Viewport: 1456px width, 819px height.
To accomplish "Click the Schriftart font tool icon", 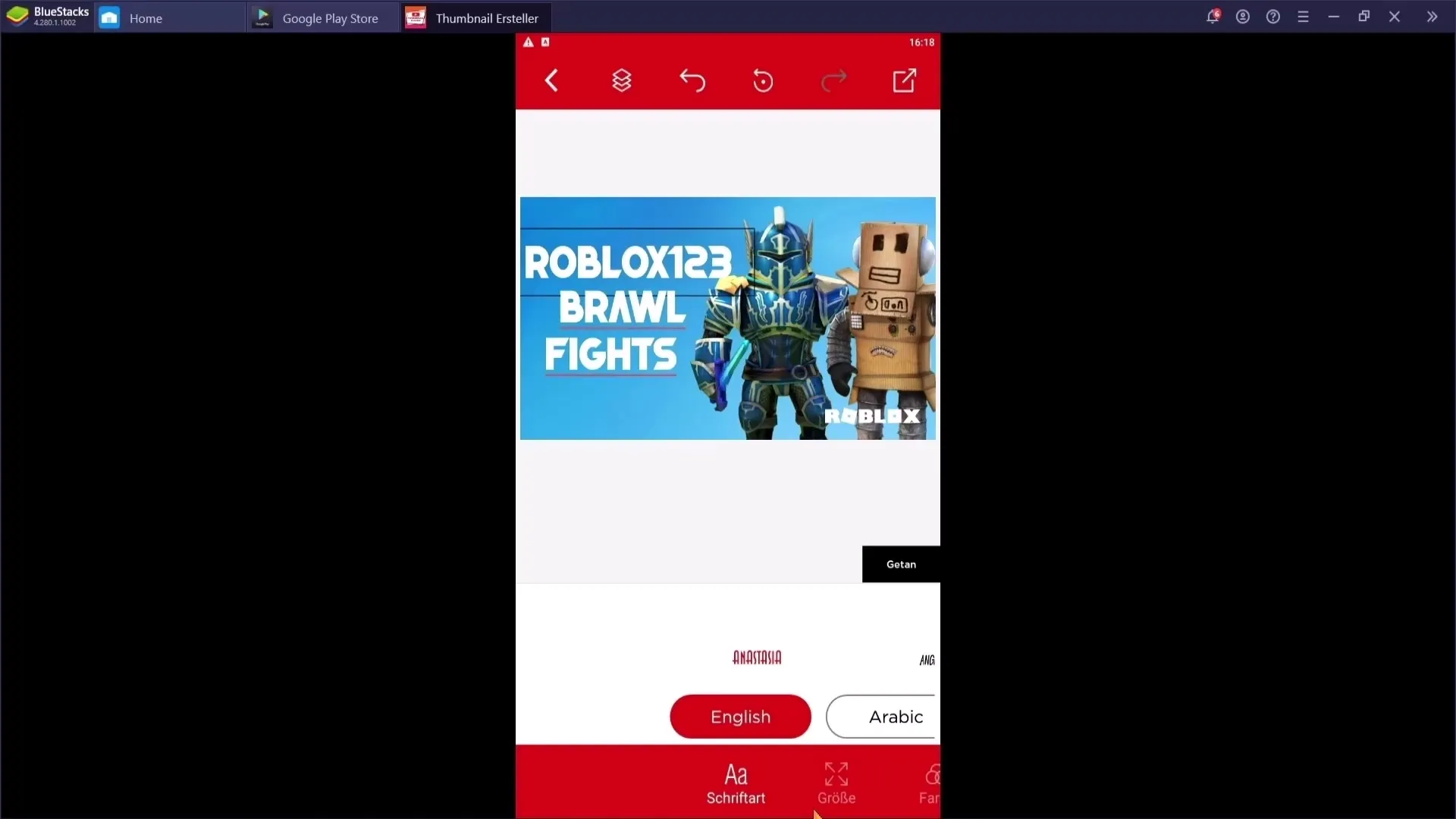I will (x=735, y=783).
